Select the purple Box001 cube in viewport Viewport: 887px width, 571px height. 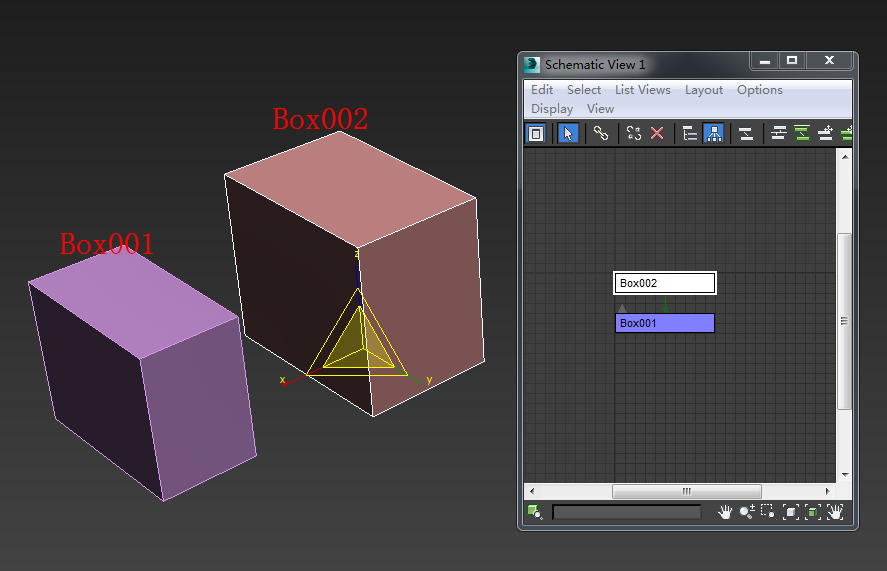(x=144, y=373)
